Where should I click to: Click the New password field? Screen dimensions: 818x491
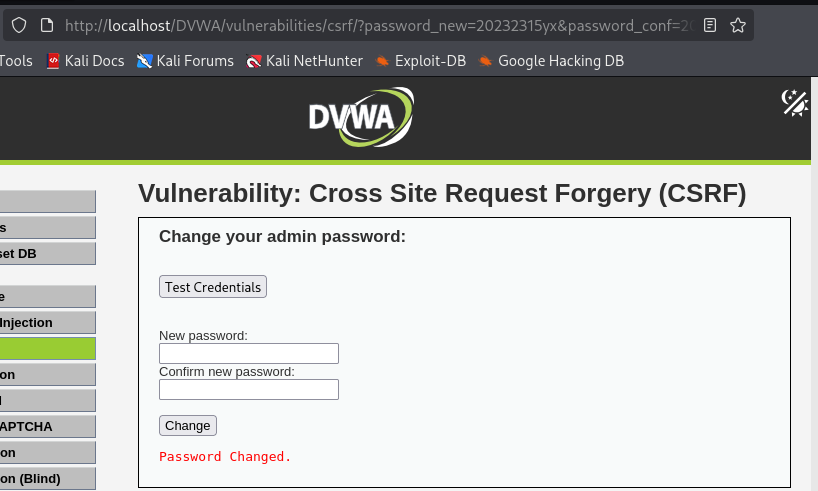click(x=249, y=353)
